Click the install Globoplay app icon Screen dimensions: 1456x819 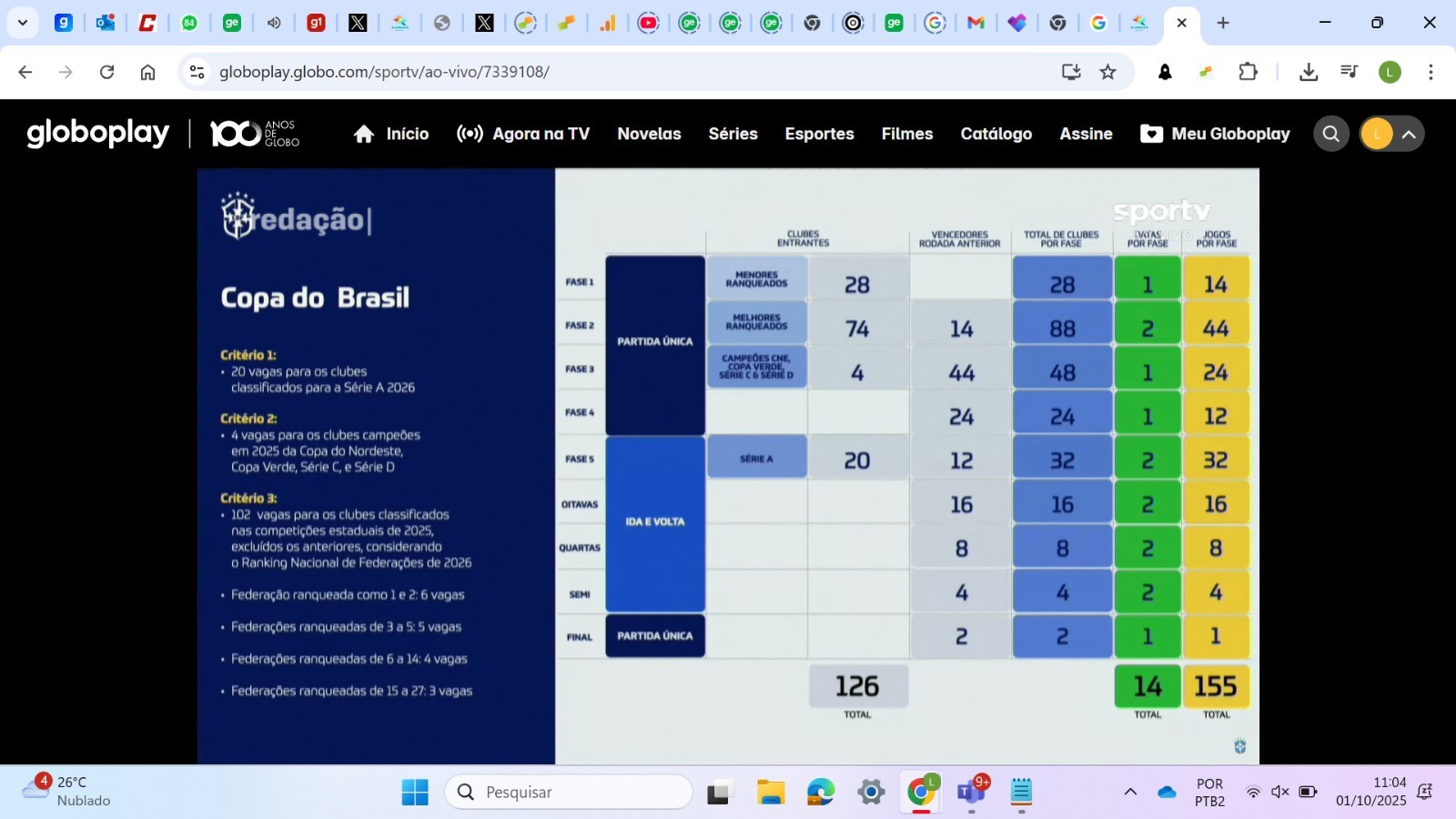1072,71
